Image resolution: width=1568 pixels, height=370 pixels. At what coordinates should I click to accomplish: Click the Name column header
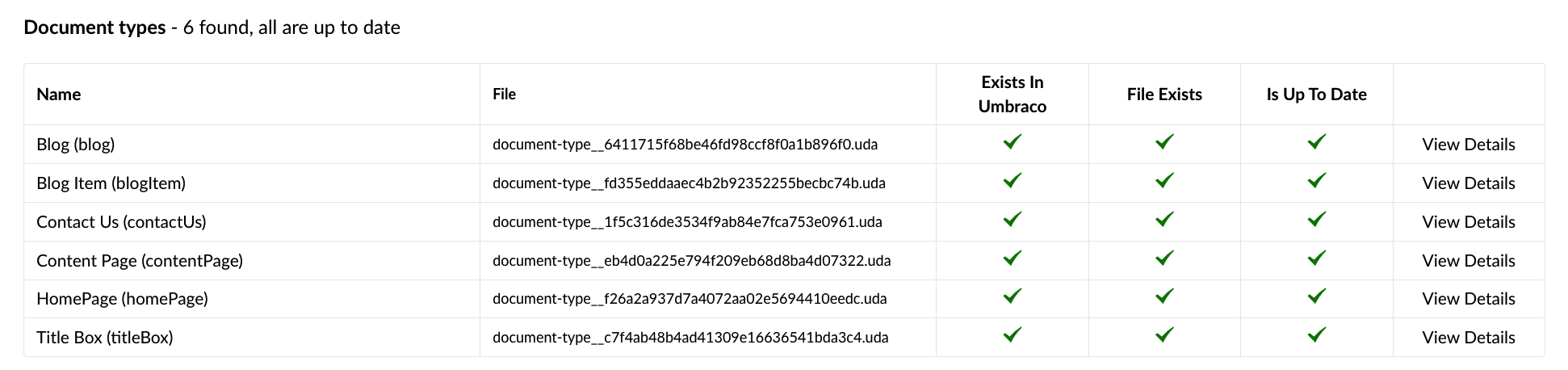(59, 95)
